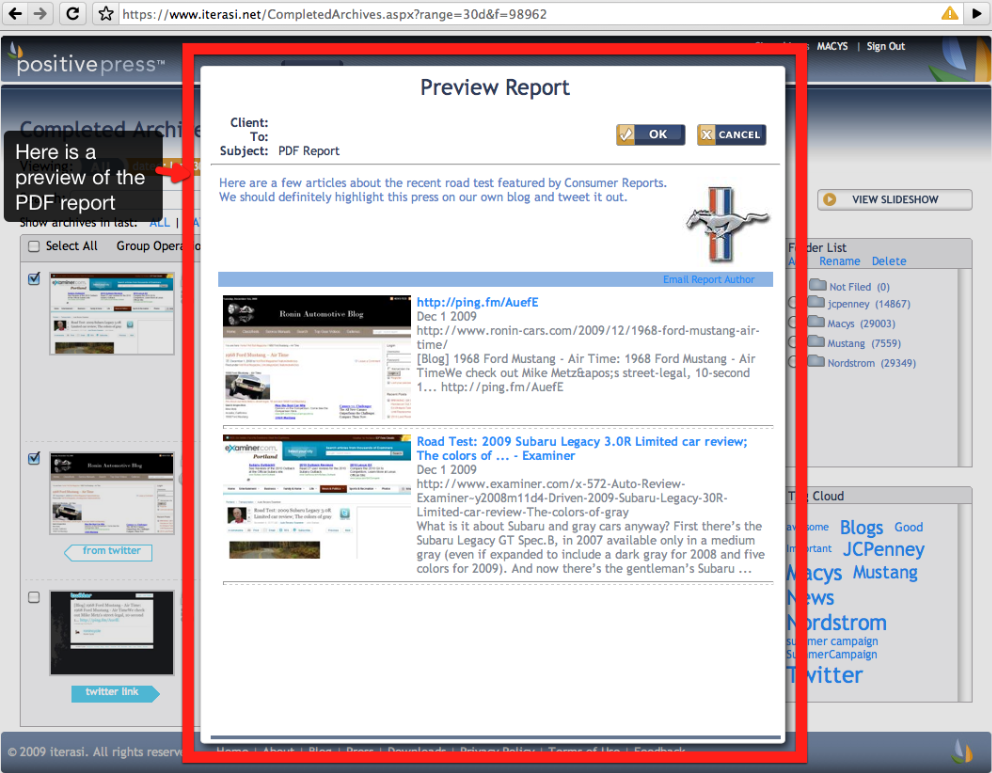Click the JCPenney tag in Tag Cloud

(x=883, y=550)
